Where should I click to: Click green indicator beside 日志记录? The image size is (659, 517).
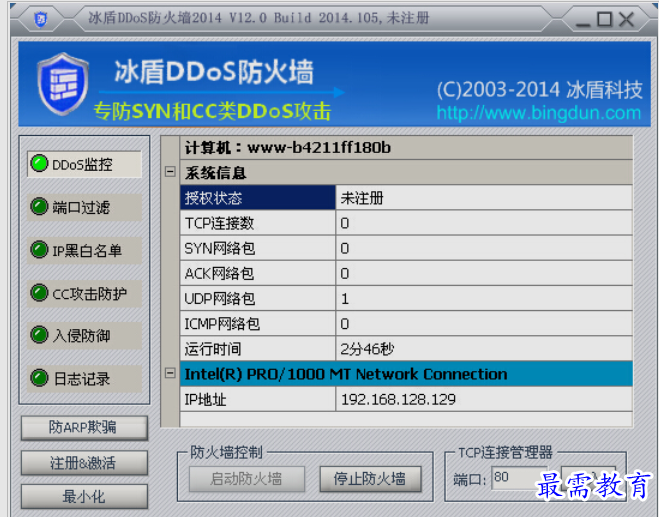coord(40,378)
